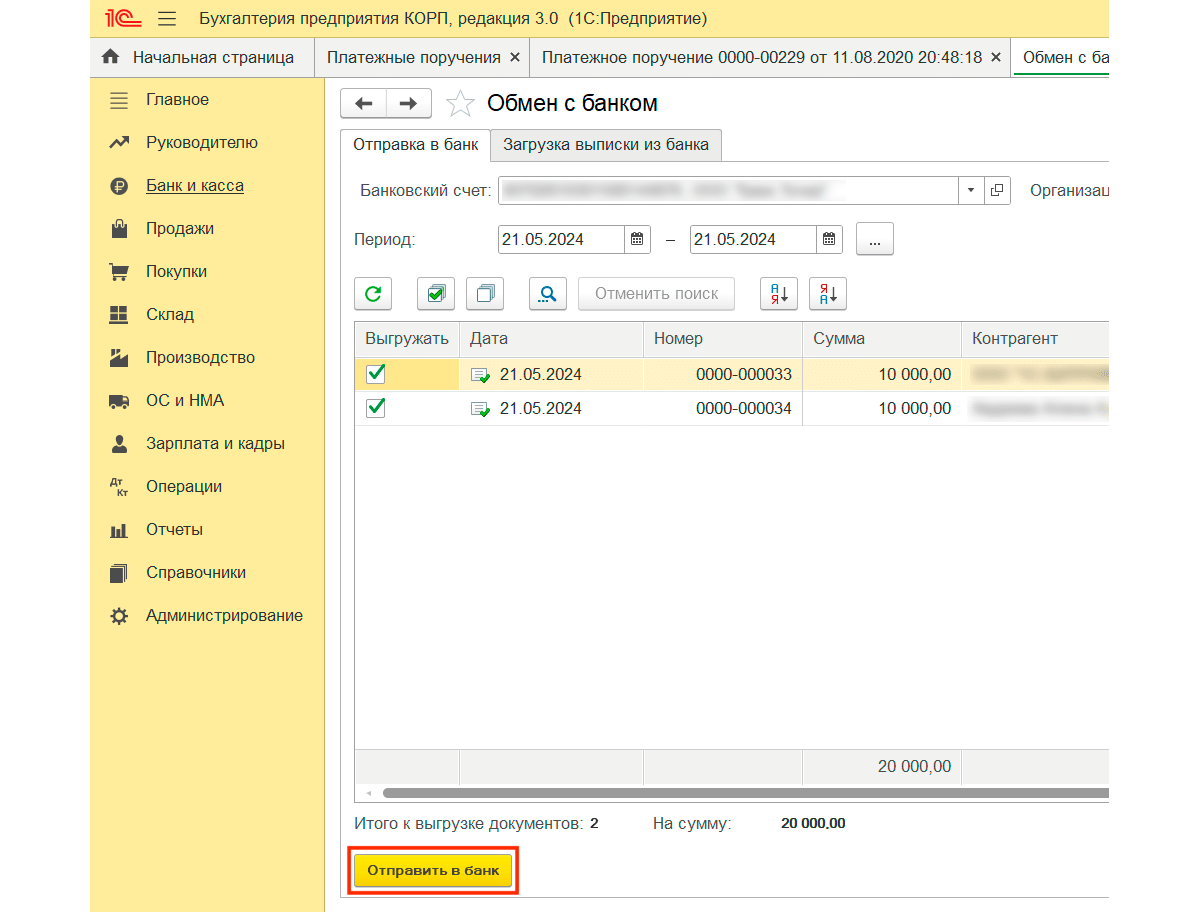Open the main hamburger menu

coord(167,19)
